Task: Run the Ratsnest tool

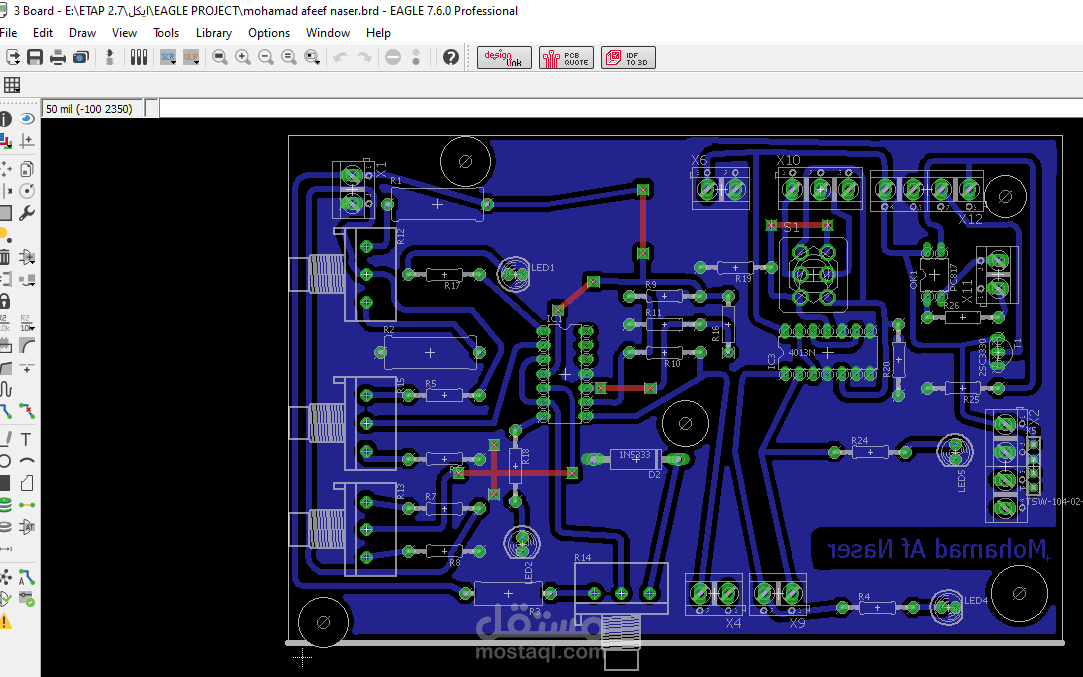Action: coord(6,577)
